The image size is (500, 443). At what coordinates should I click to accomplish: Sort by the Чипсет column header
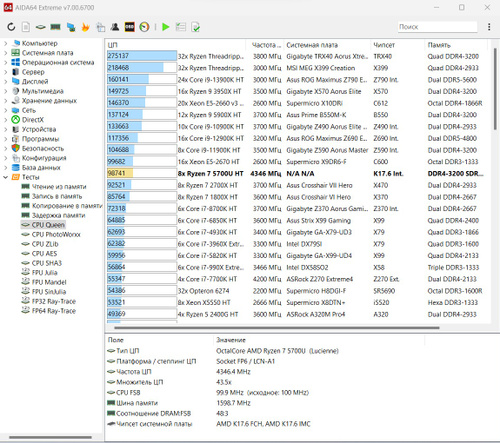tap(397, 45)
